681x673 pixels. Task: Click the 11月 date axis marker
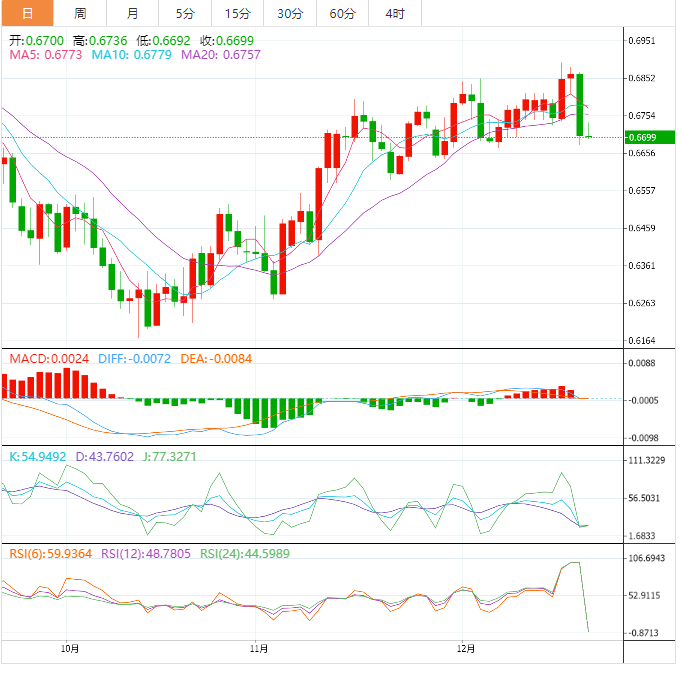[x=258, y=649]
